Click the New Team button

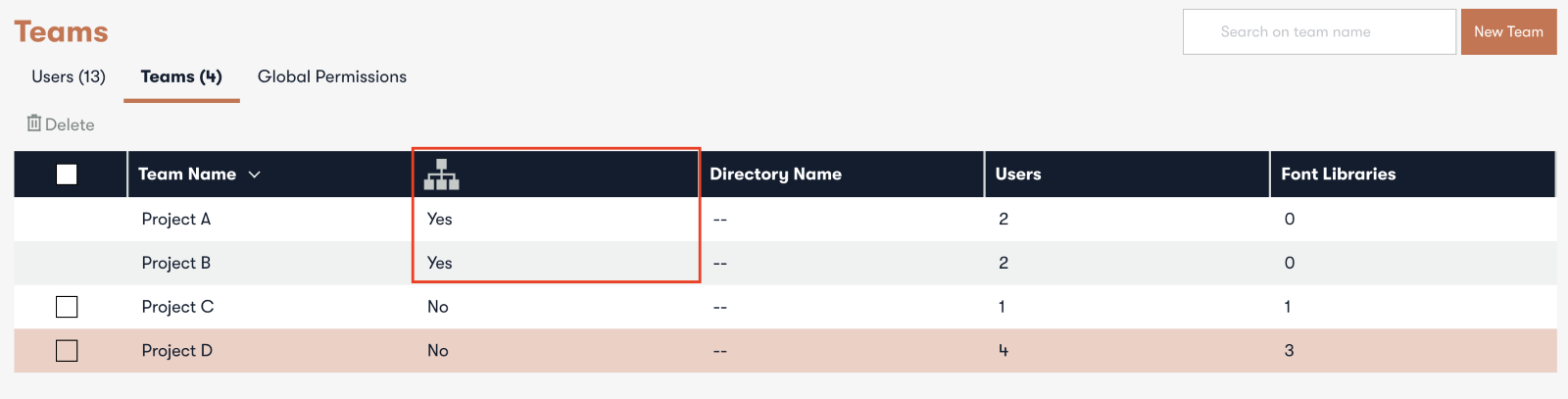click(x=1508, y=31)
